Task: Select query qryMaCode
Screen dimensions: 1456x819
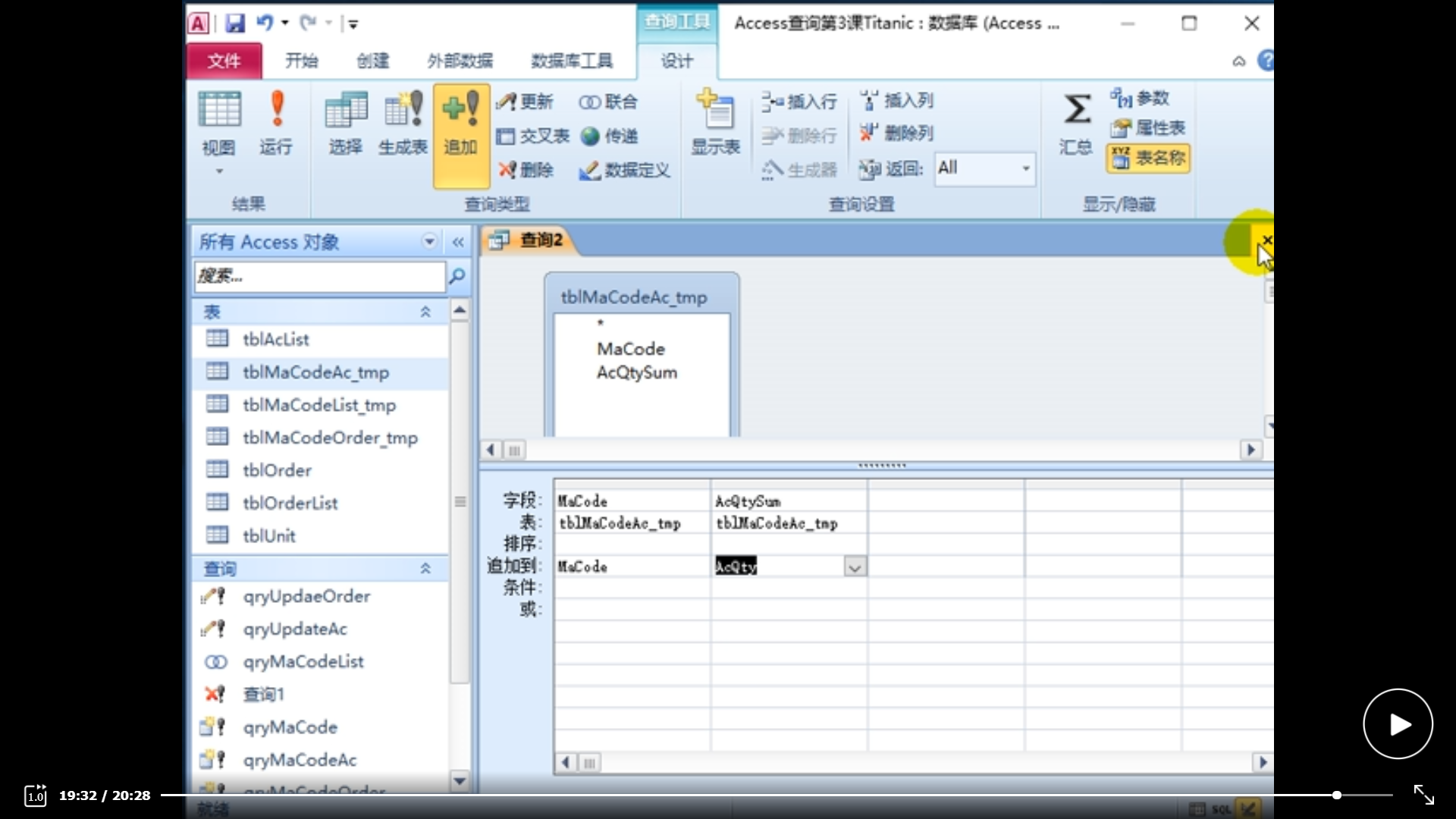Action: (322, 726)
